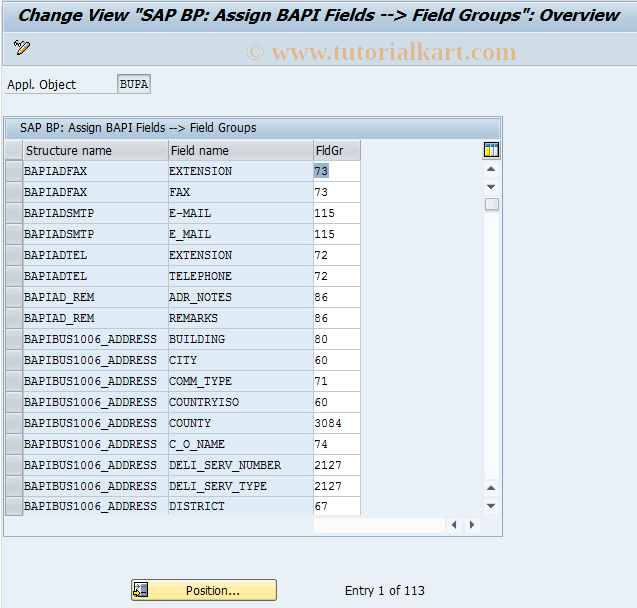
Task: Edit FldGr 60 for CITY row
Action: click(336, 360)
